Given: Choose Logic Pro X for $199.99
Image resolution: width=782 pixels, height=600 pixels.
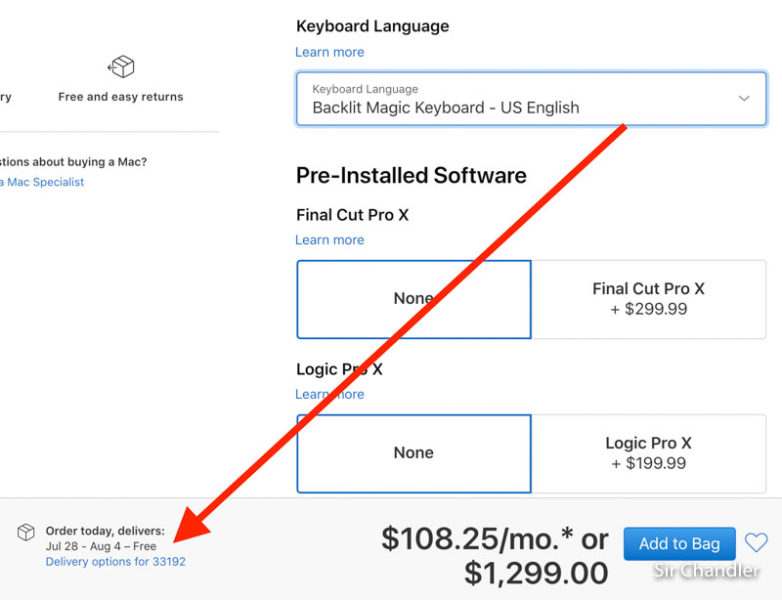Looking at the screenshot, I should [648, 453].
